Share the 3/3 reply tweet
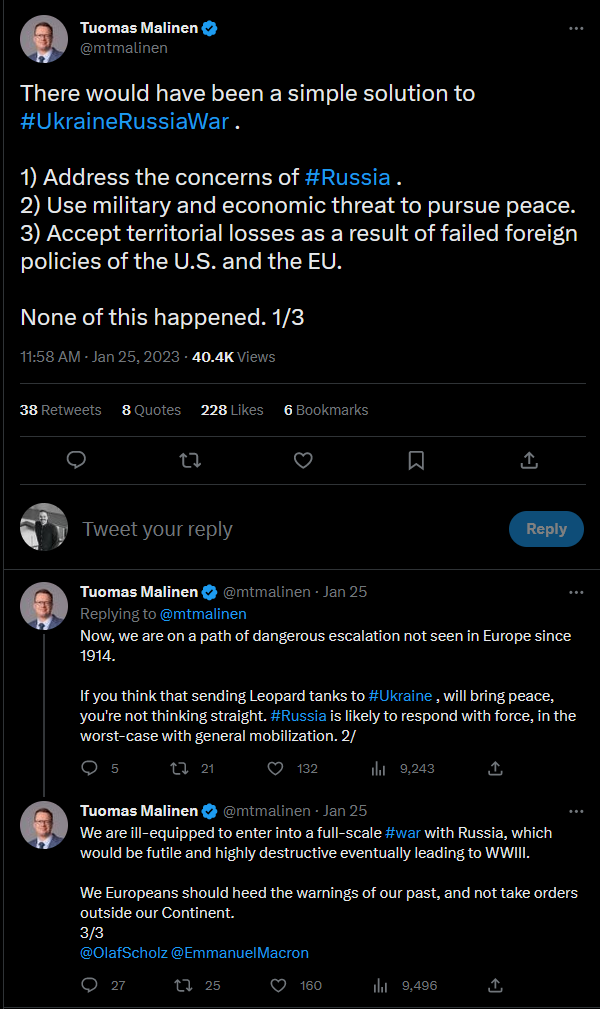600x1009 pixels. tap(495, 985)
